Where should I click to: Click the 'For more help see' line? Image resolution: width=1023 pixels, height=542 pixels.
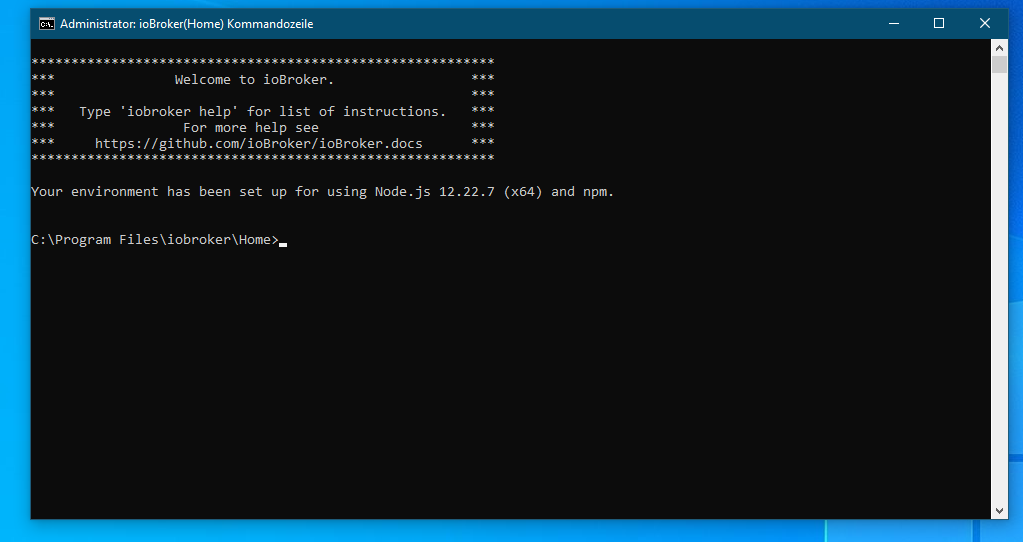click(x=251, y=128)
